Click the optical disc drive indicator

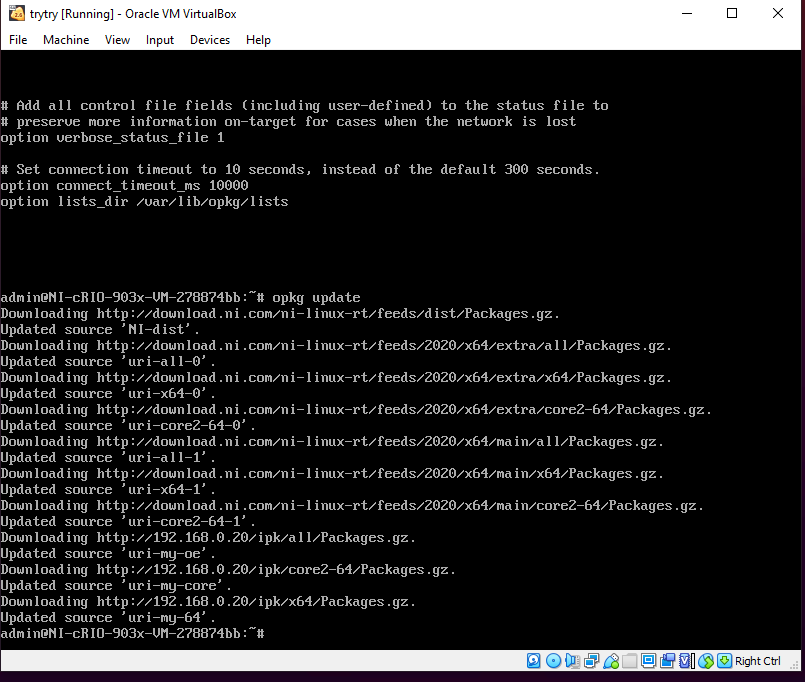click(553, 661)
